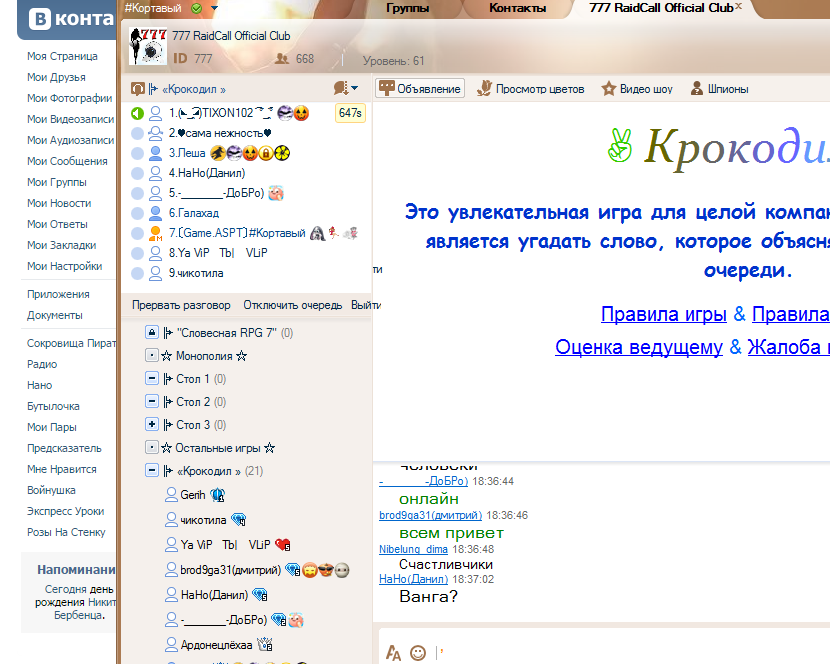Select user Gerih in channel list

(192, 495)
